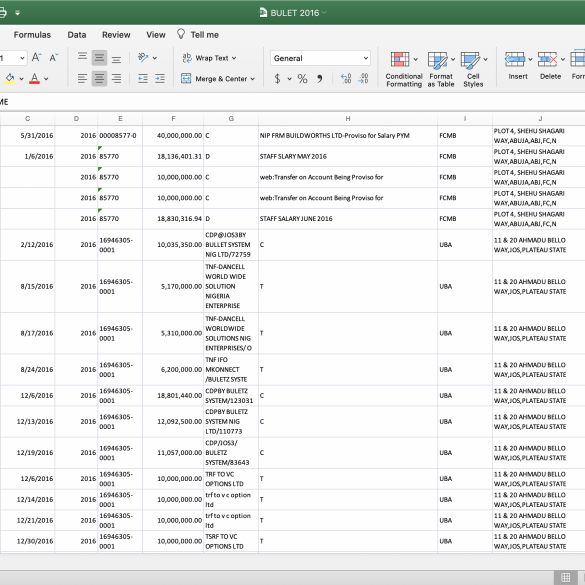Expand currency format dropdown arrow
The image size is (585, 585).
coord(289,79)
